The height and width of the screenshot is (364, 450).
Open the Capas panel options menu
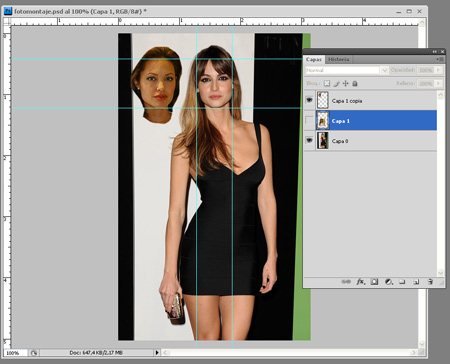[440, 59]
